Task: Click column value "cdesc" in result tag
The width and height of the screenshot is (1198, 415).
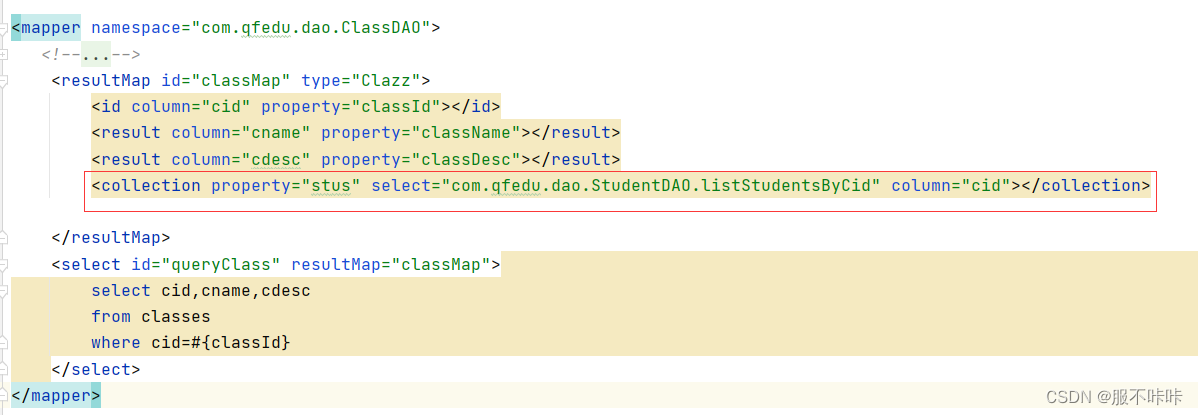Action: (x=275, y=160)
